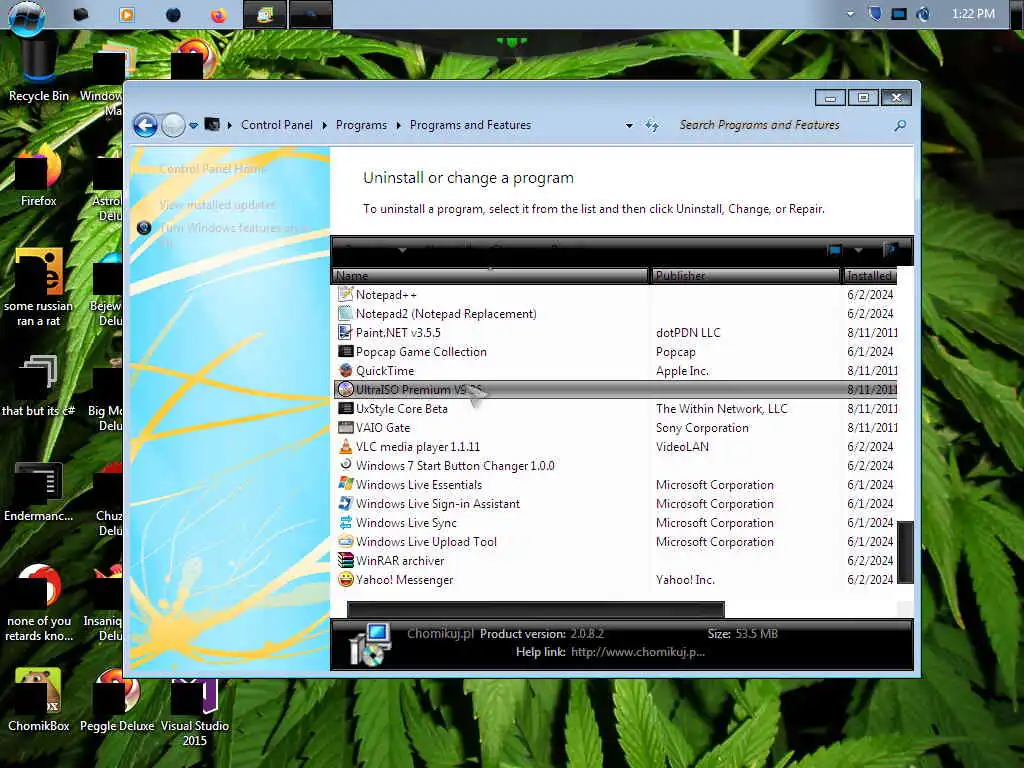Open the chomikuj help link in details pane
The image size is (1024, 768).
pos(637,652)
